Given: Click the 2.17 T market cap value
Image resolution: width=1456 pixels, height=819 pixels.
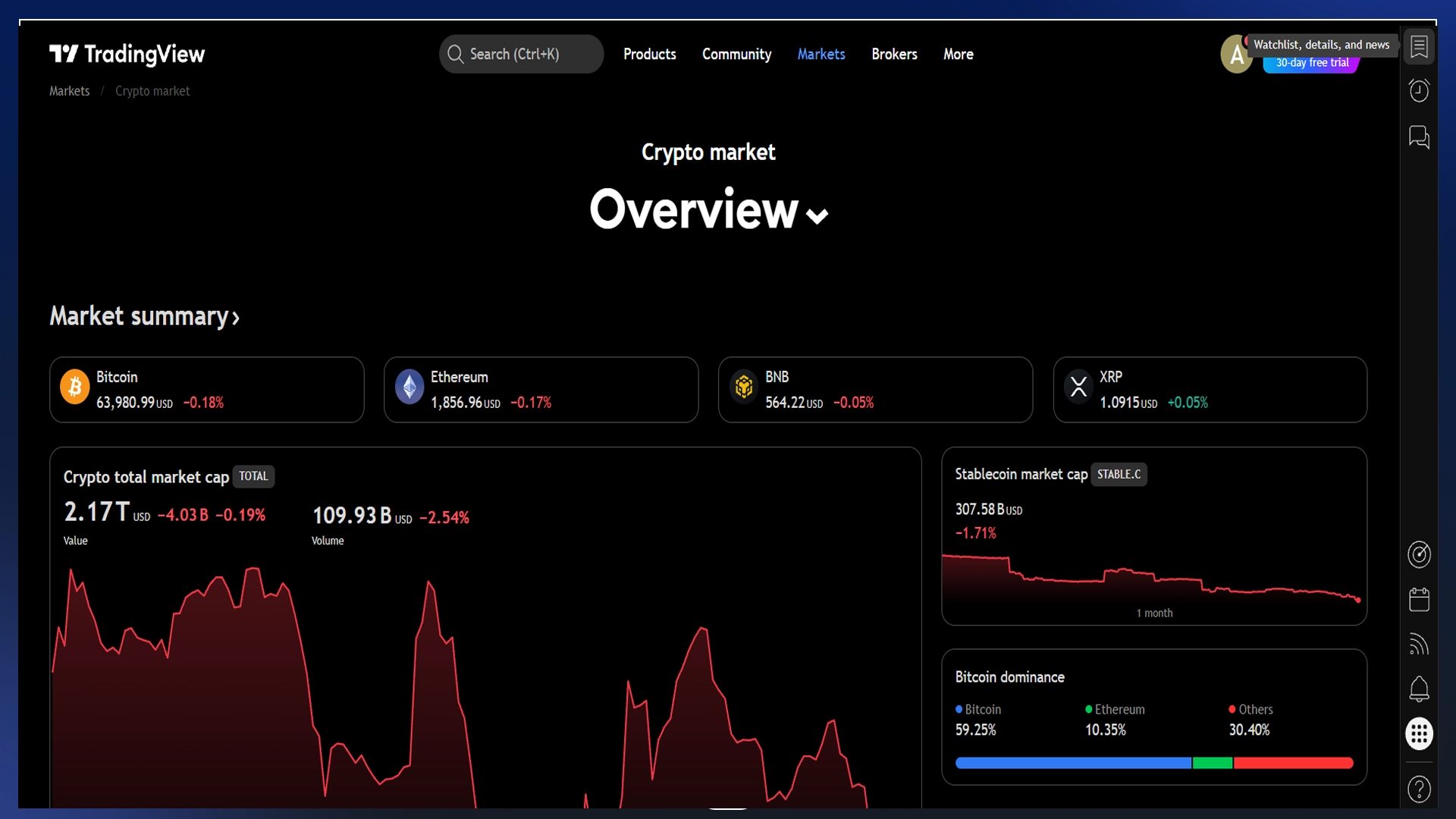Looking at the screenshot, I should point(96,512).
